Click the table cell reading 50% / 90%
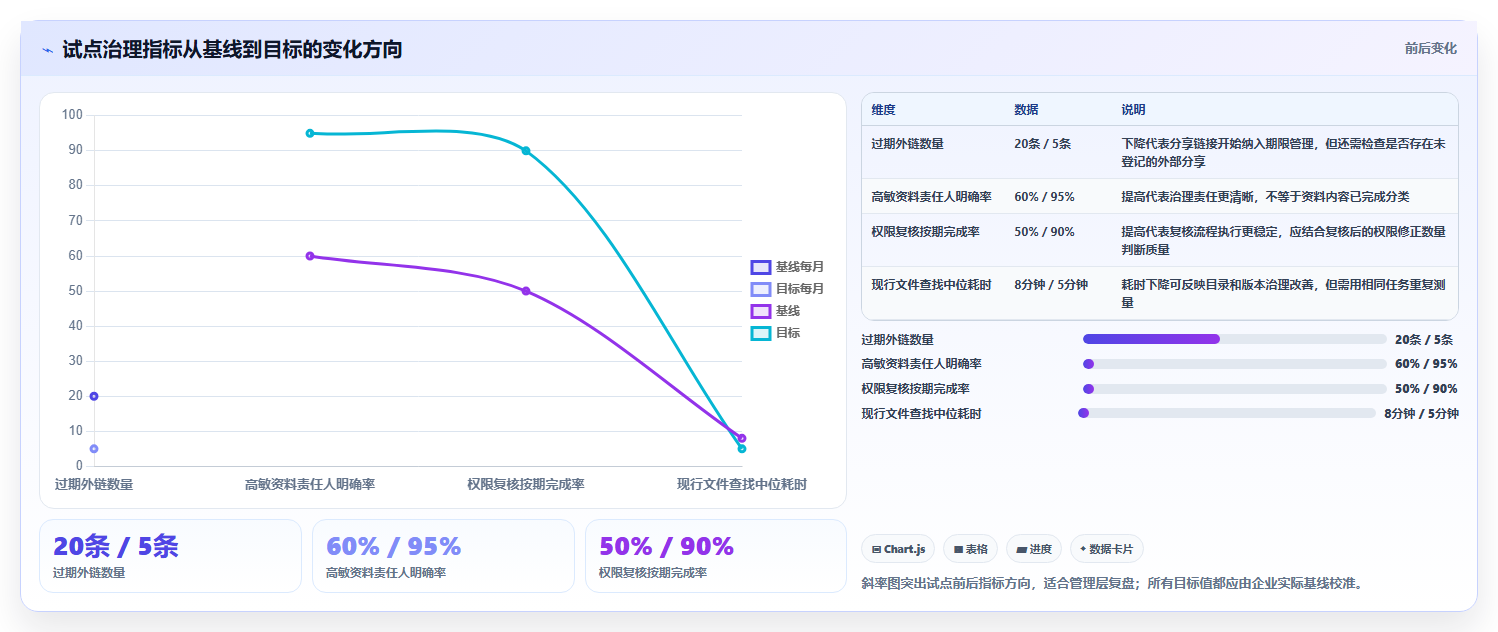Screen dimensions: 1498x632 [1044, 232]
